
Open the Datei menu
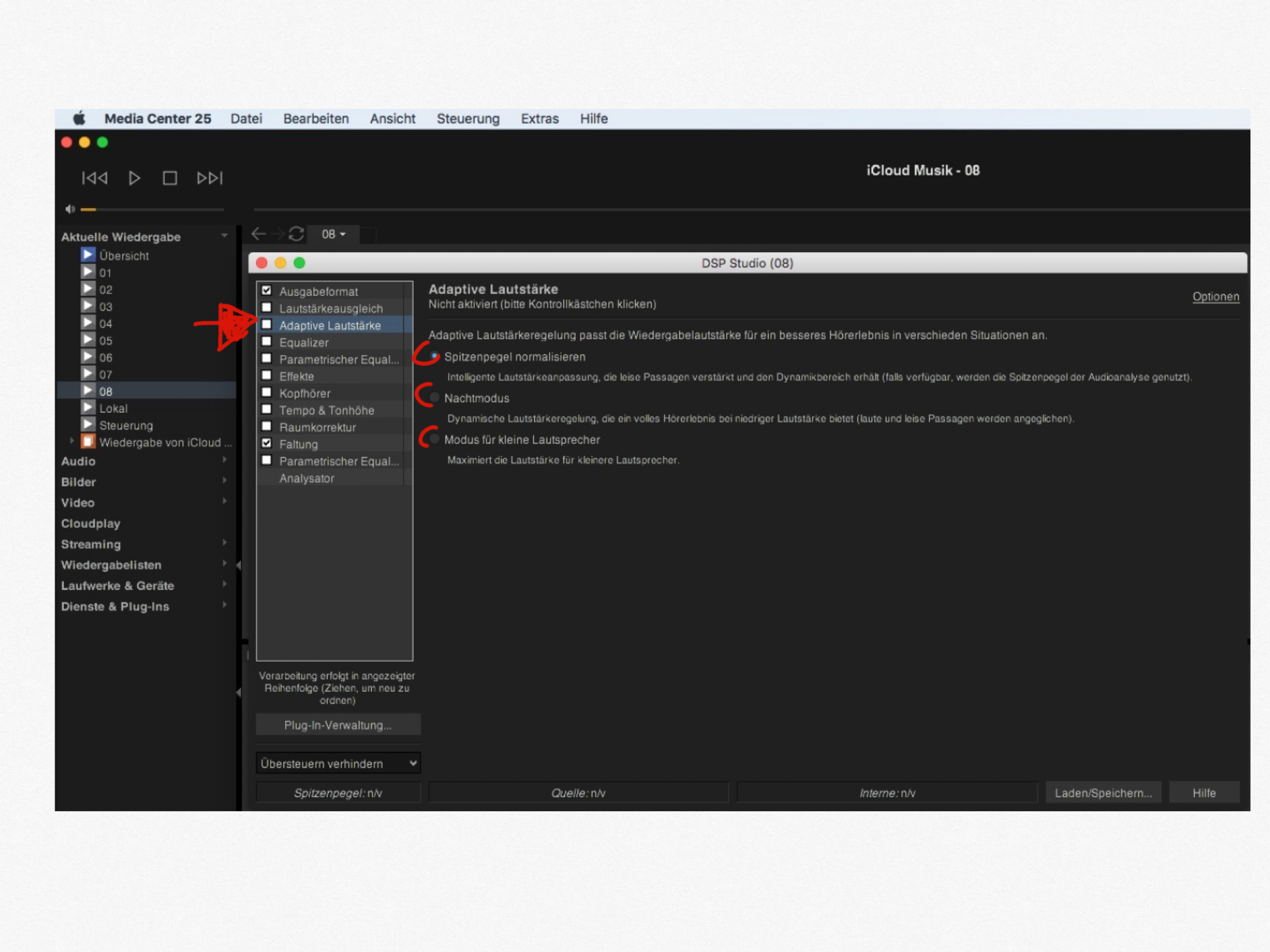246,118
